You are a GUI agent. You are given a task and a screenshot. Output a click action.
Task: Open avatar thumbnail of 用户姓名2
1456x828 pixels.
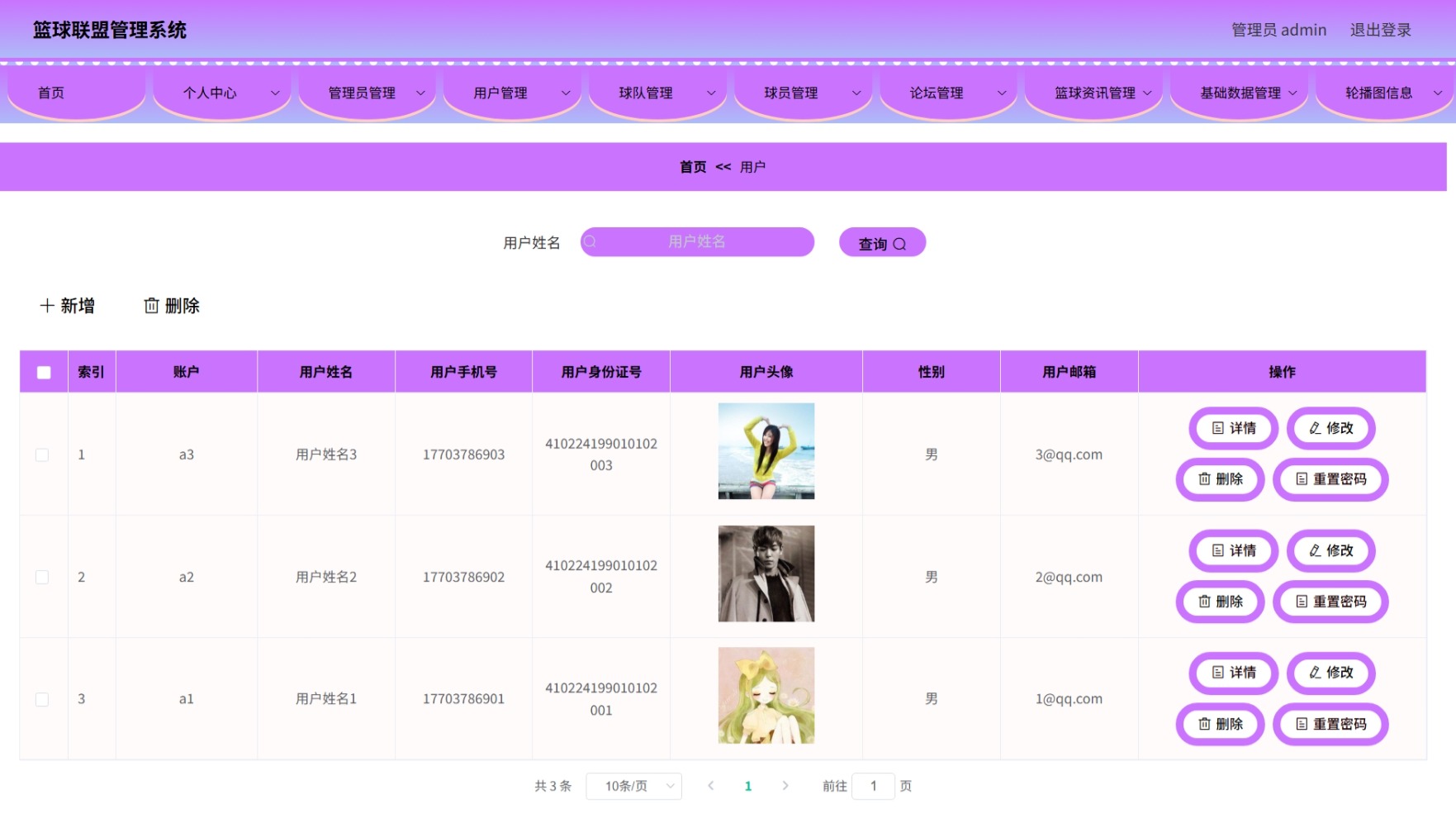(766, 573)
